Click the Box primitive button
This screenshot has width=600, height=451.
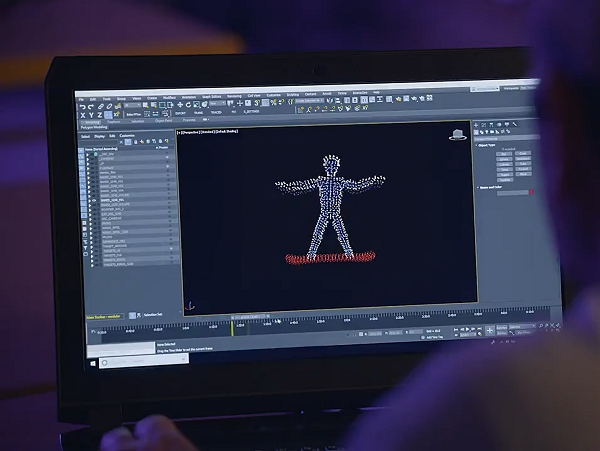[x=504, y=154]
